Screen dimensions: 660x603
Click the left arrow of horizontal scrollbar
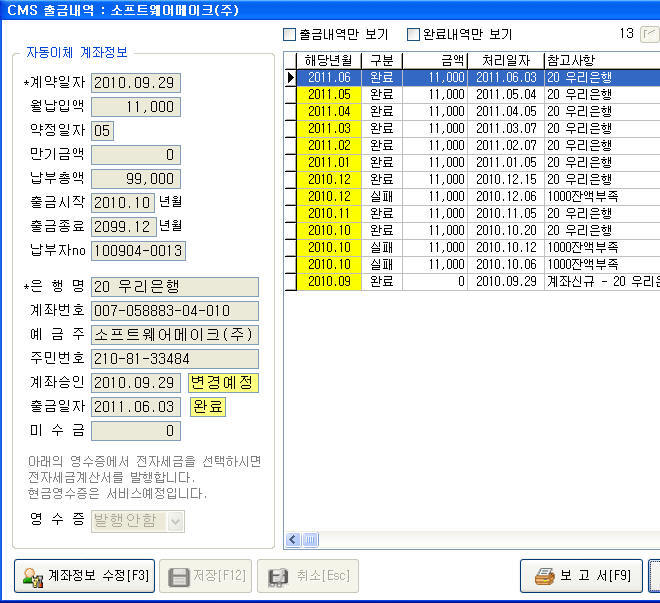click(x=293, y=539)
